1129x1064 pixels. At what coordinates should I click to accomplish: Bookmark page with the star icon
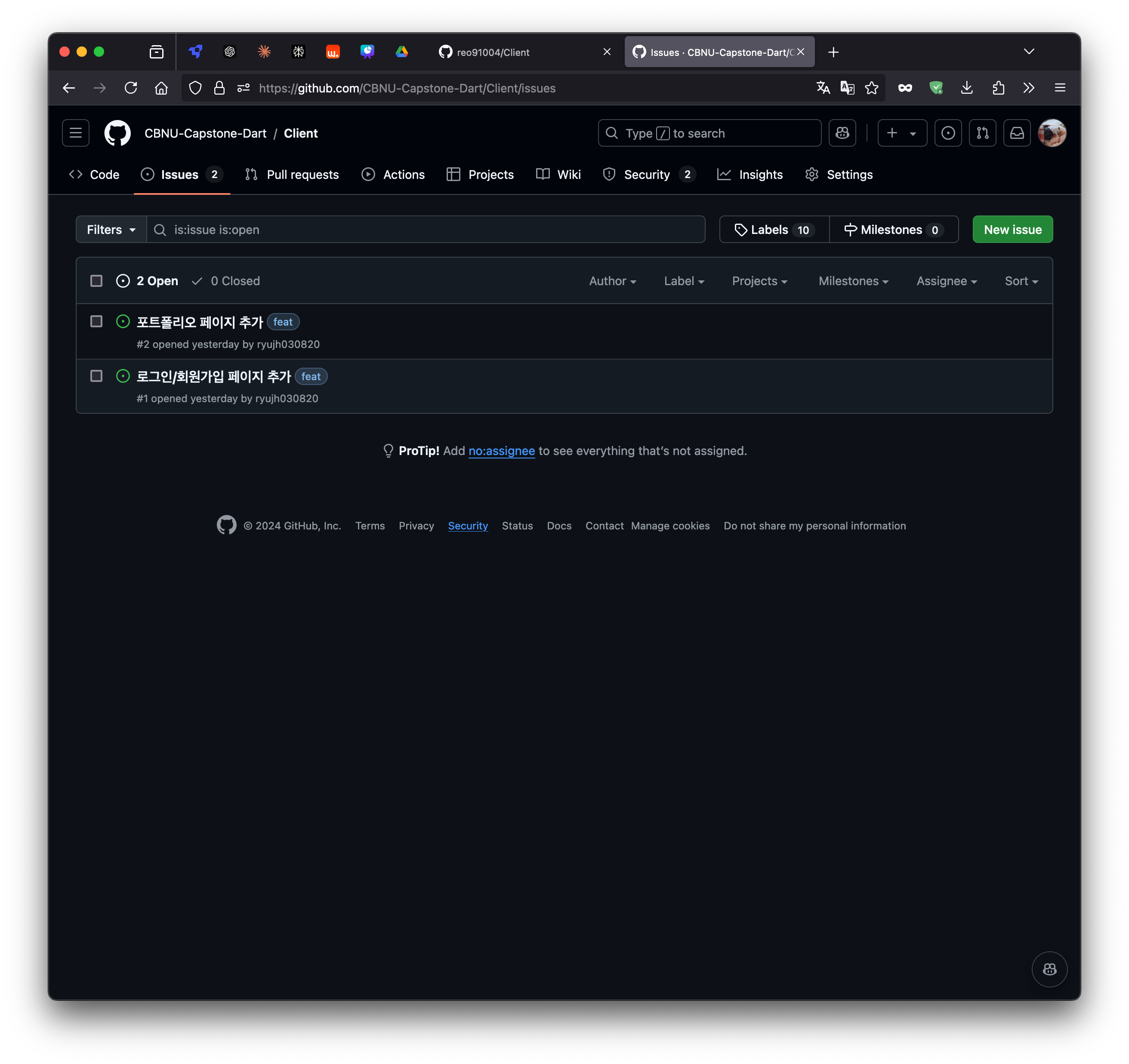(872, 88)
